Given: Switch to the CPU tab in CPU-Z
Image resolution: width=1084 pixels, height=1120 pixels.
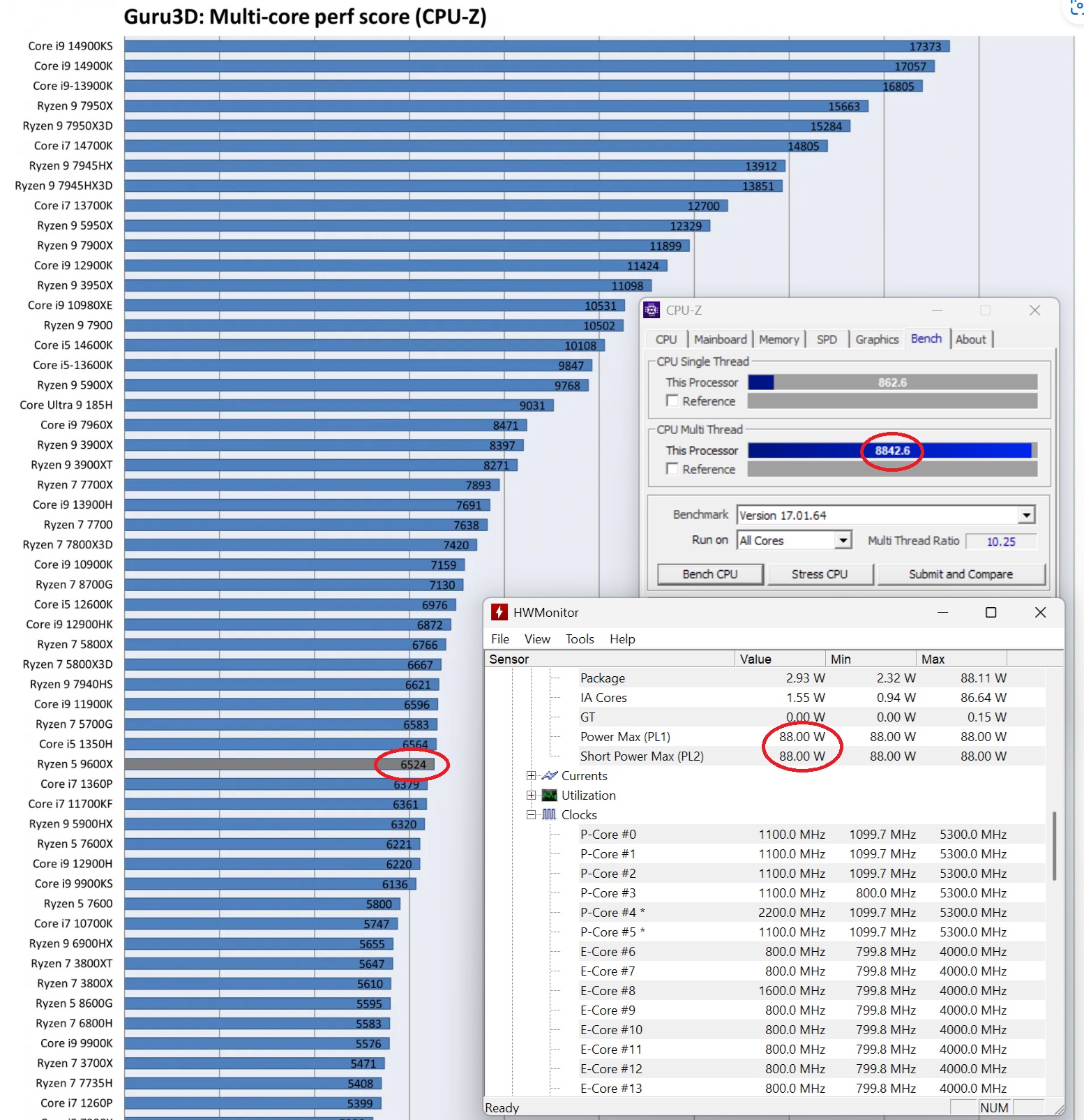Looking at the screenshot, I should (666, 339).
